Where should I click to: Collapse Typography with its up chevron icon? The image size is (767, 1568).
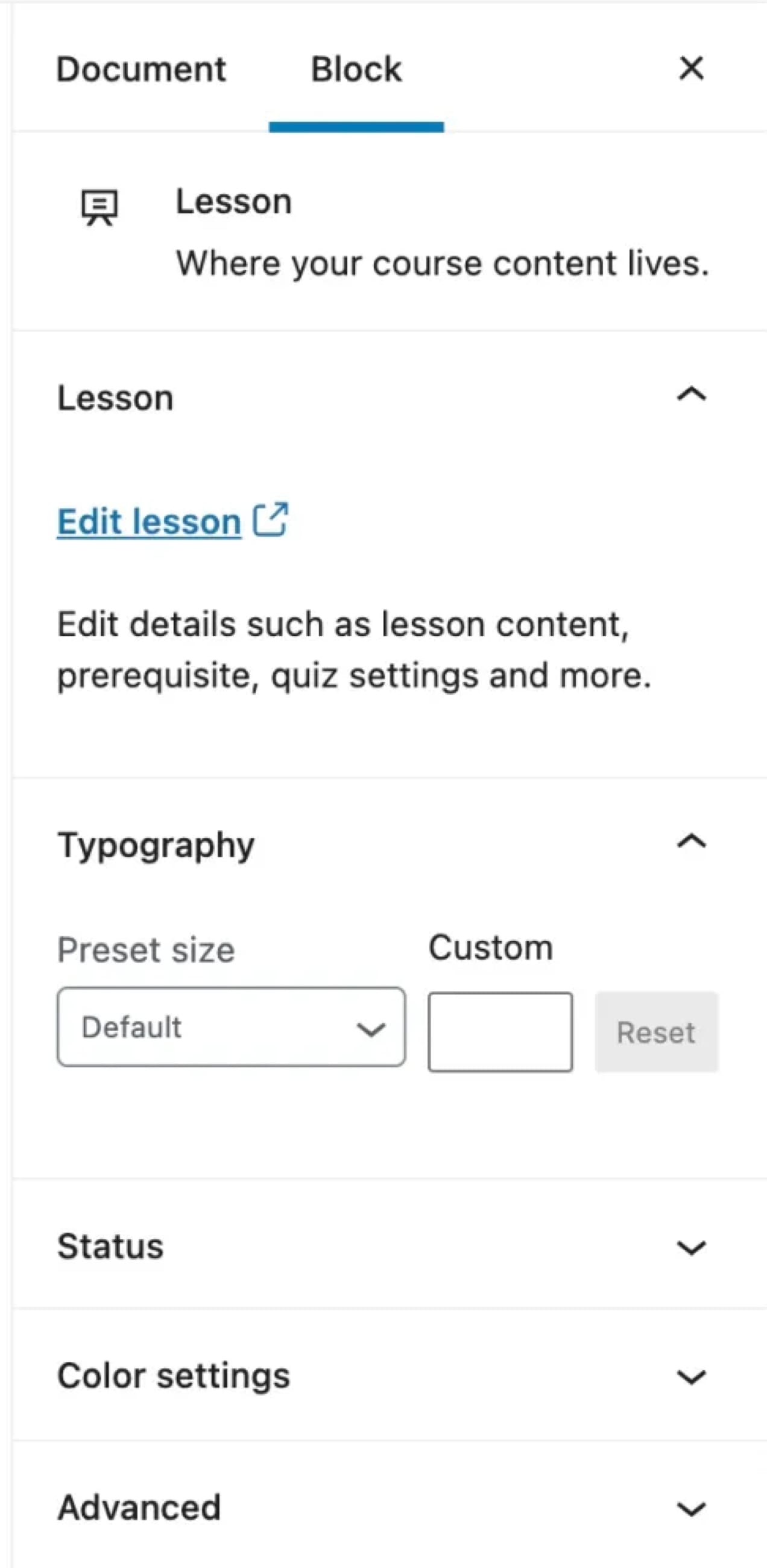(x=691, y=842)
